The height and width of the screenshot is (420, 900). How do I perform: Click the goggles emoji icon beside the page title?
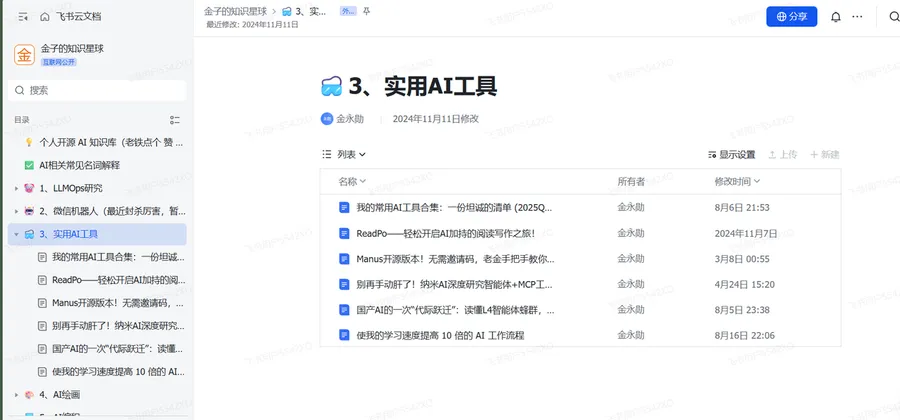pyautogui.click(x=332, y=87)
